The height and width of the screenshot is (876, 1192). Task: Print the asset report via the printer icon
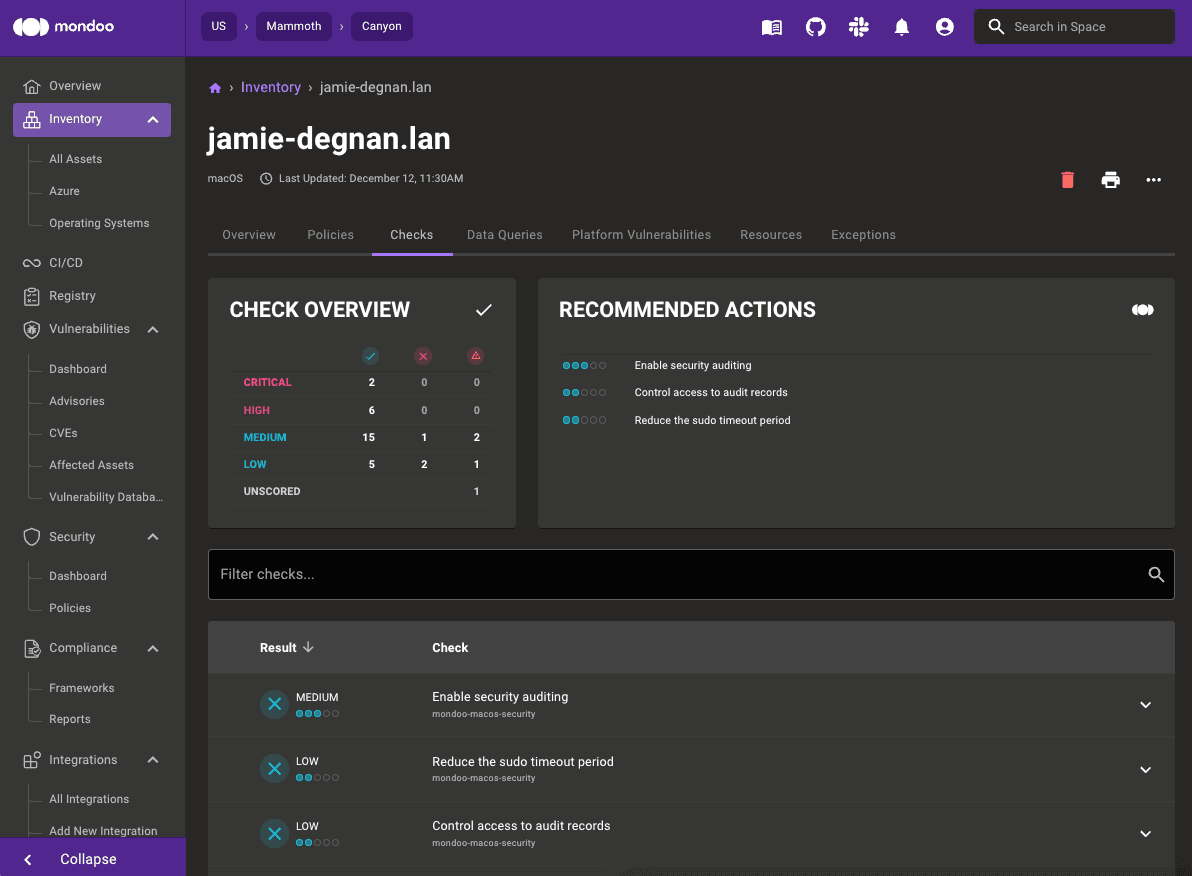[x=1110, y=180]
